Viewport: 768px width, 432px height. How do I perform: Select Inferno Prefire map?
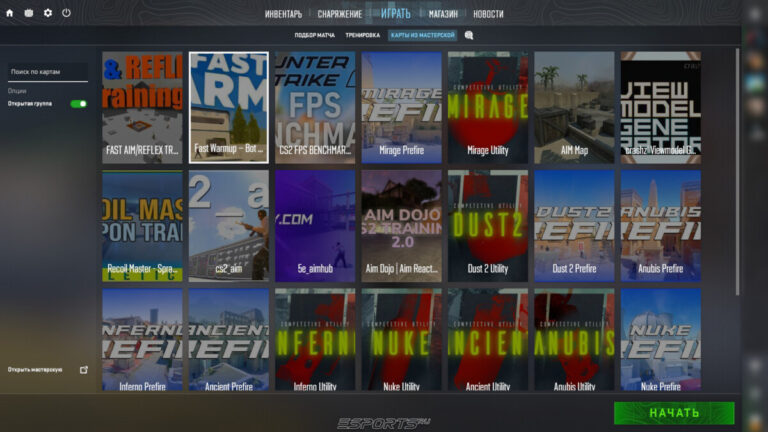coord(142,339)
